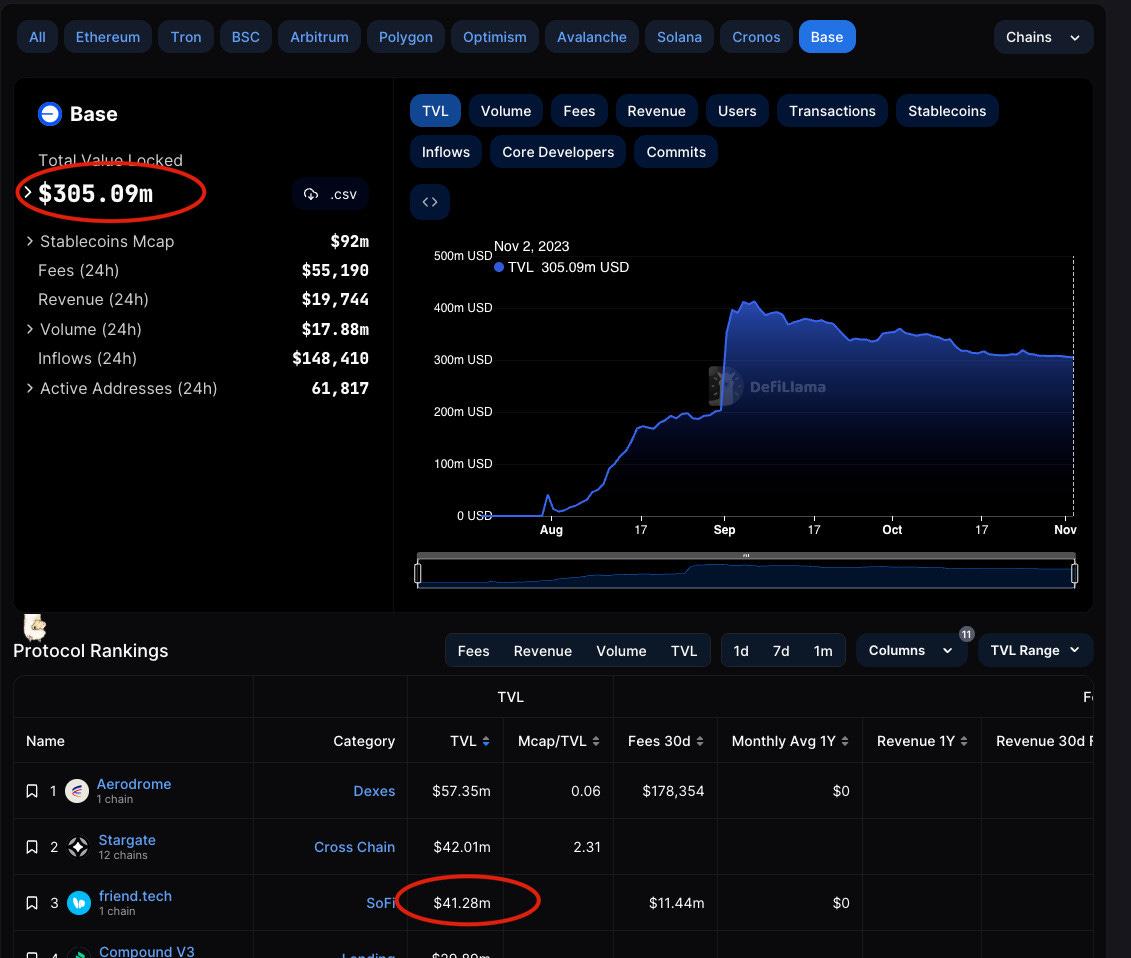The image size is (1131, 958).
Task: Sort by the TVL column arrows
Action: [x=486, y=742]
